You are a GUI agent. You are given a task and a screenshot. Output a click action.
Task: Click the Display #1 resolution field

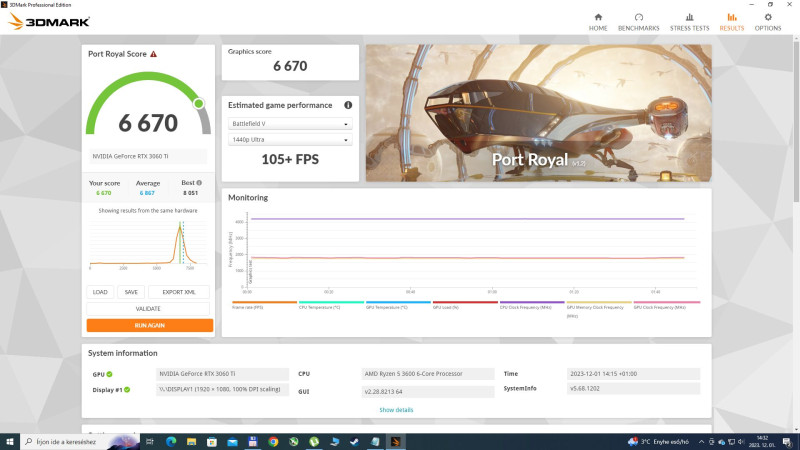click(222, 389)
